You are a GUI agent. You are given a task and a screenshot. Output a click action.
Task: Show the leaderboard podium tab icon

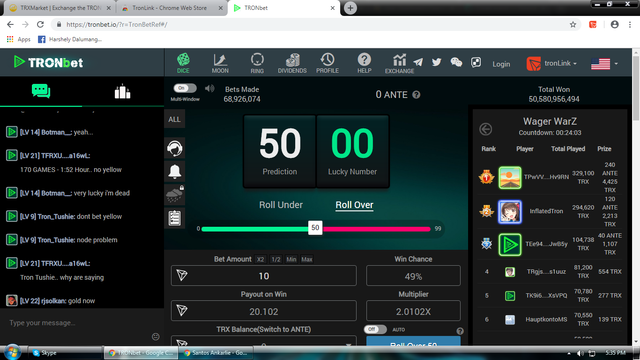(122, 91)
